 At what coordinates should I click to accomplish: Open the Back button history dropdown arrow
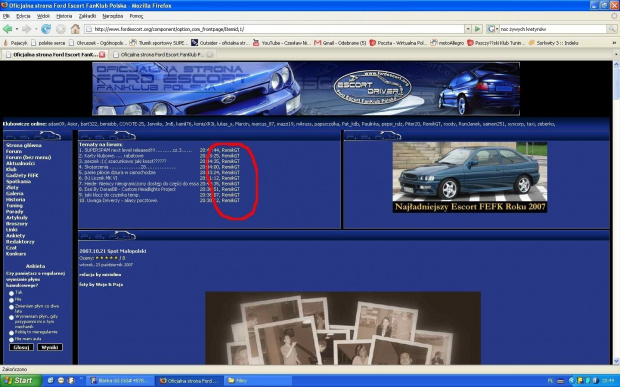(17, 29)
